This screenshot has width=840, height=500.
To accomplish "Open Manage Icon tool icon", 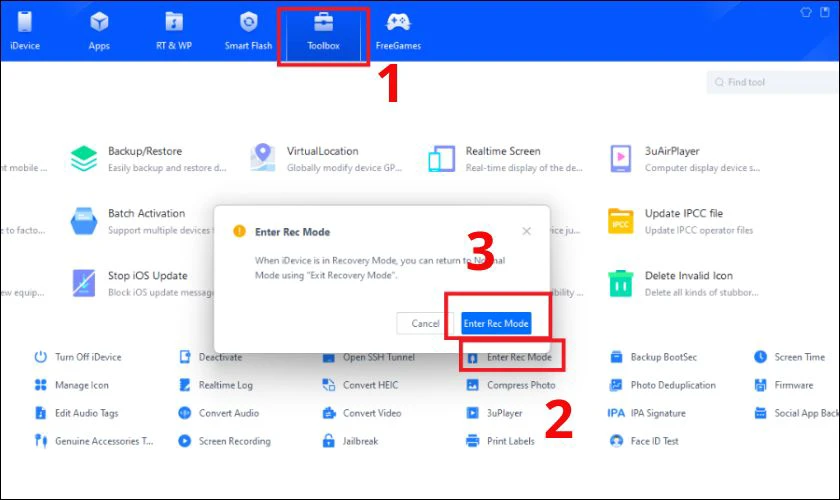I will point(41,385).
